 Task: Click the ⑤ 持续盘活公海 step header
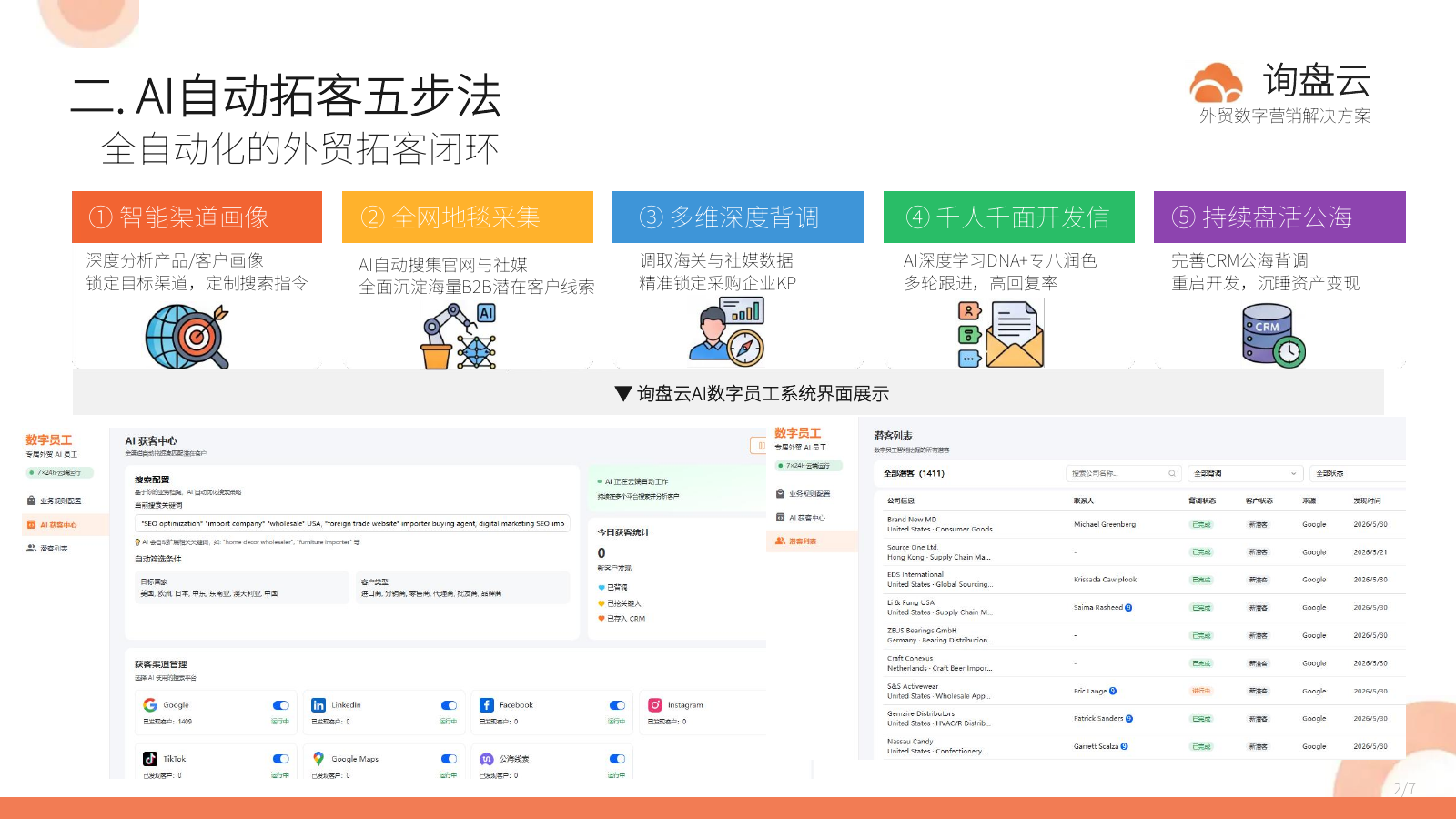tap(1279, 217)
